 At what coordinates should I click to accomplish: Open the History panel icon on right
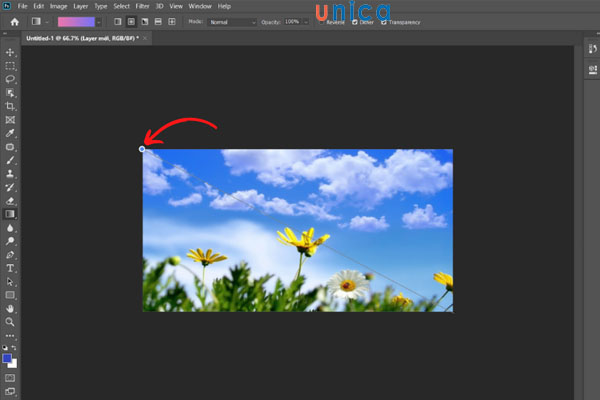(593, 49)
